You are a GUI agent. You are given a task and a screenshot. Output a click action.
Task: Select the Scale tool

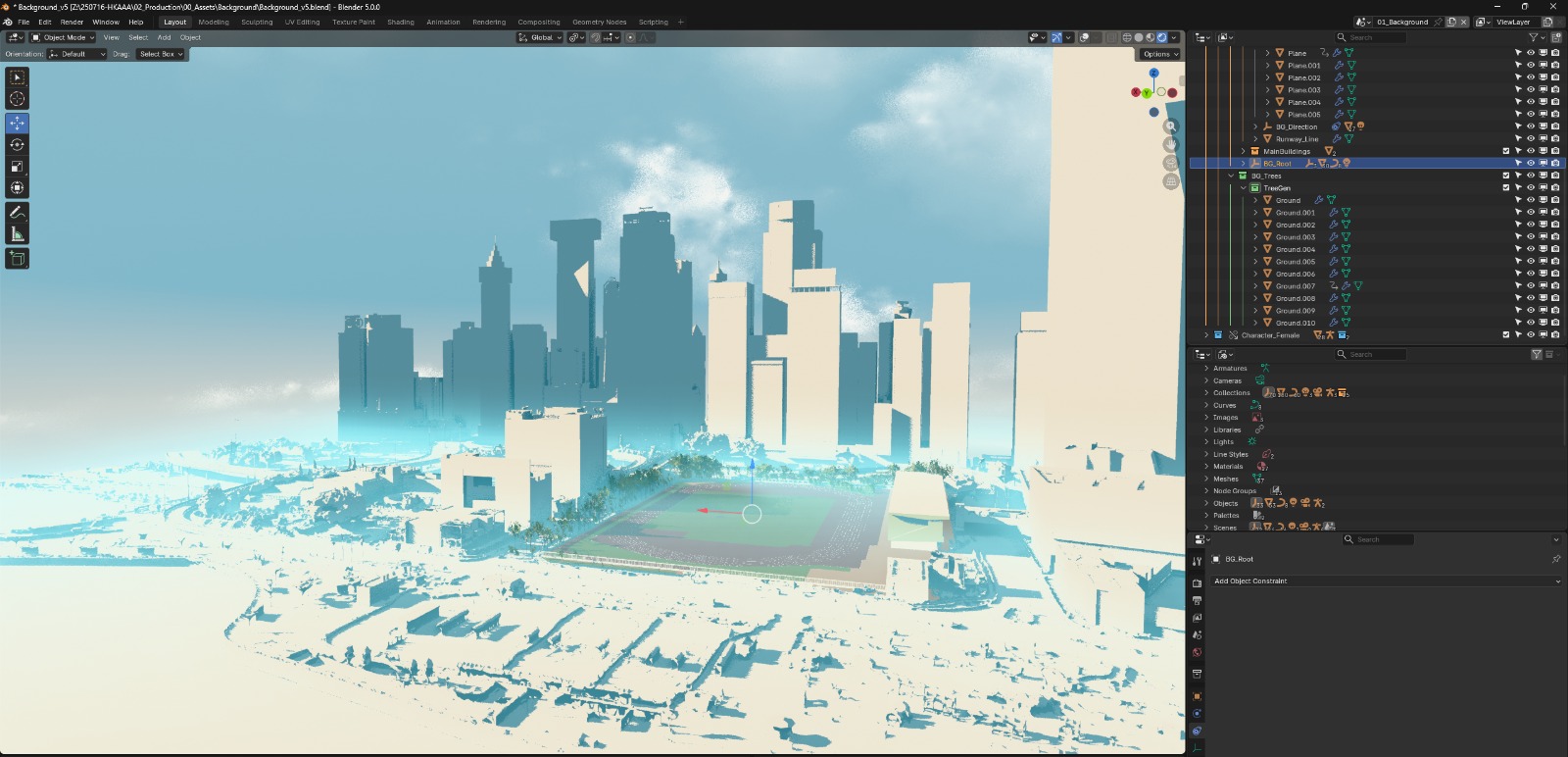point(17,166)
